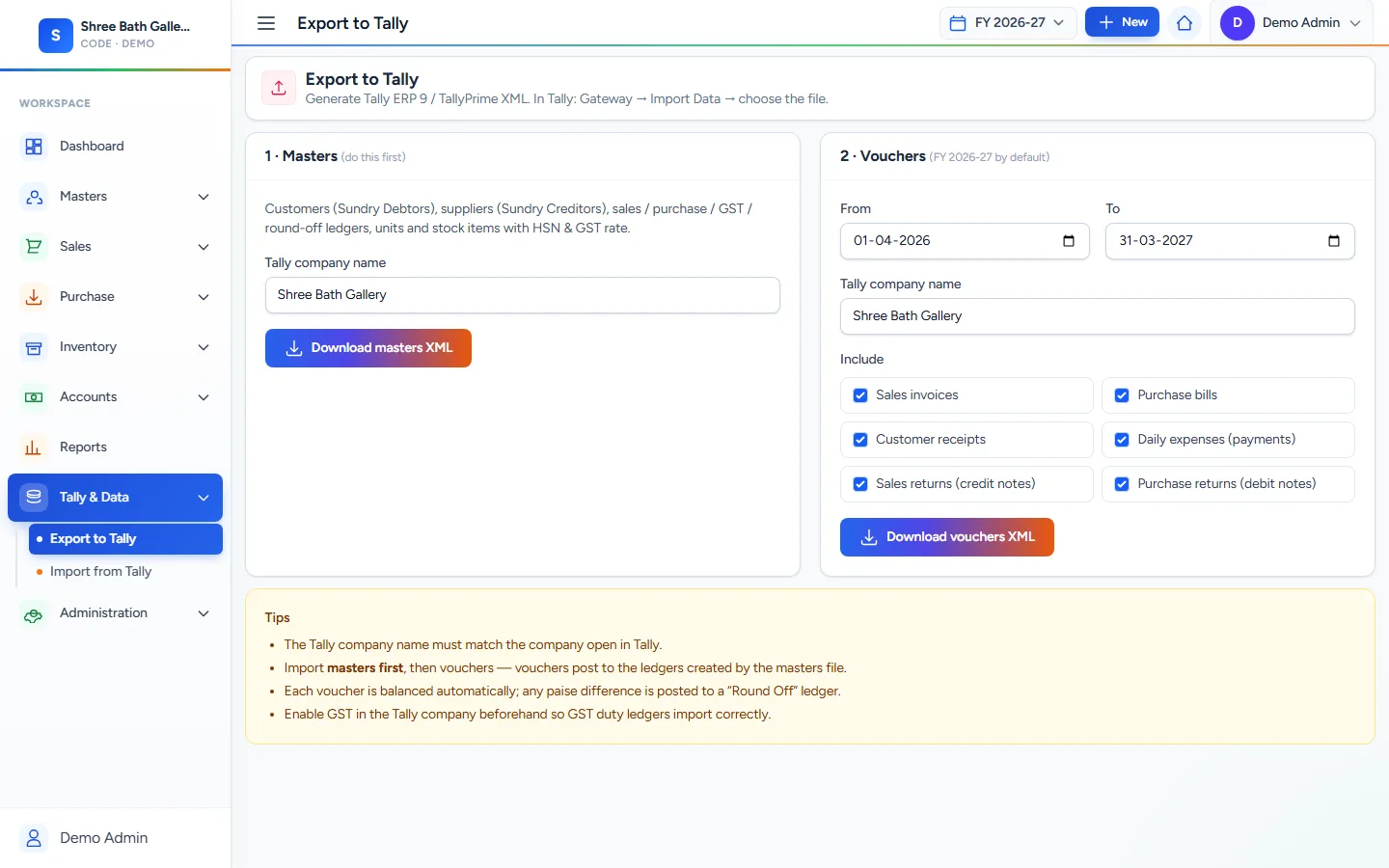Click the From date field 01-04-2026
Screen dimensions: 1389x868
click(965, 241)
